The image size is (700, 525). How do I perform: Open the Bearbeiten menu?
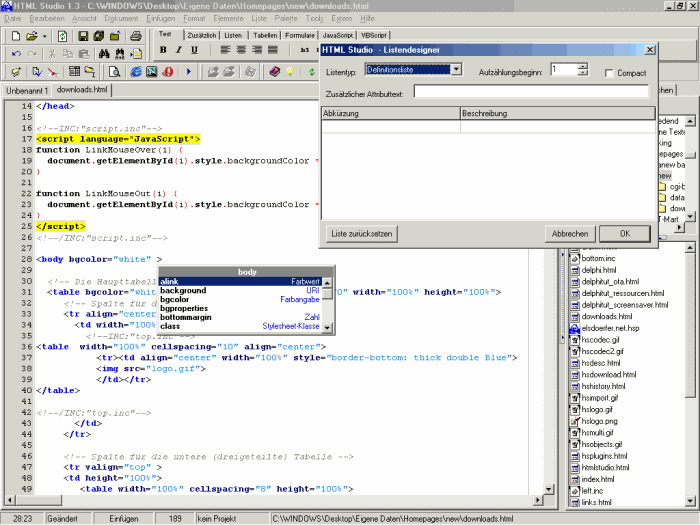coord(47,18)
